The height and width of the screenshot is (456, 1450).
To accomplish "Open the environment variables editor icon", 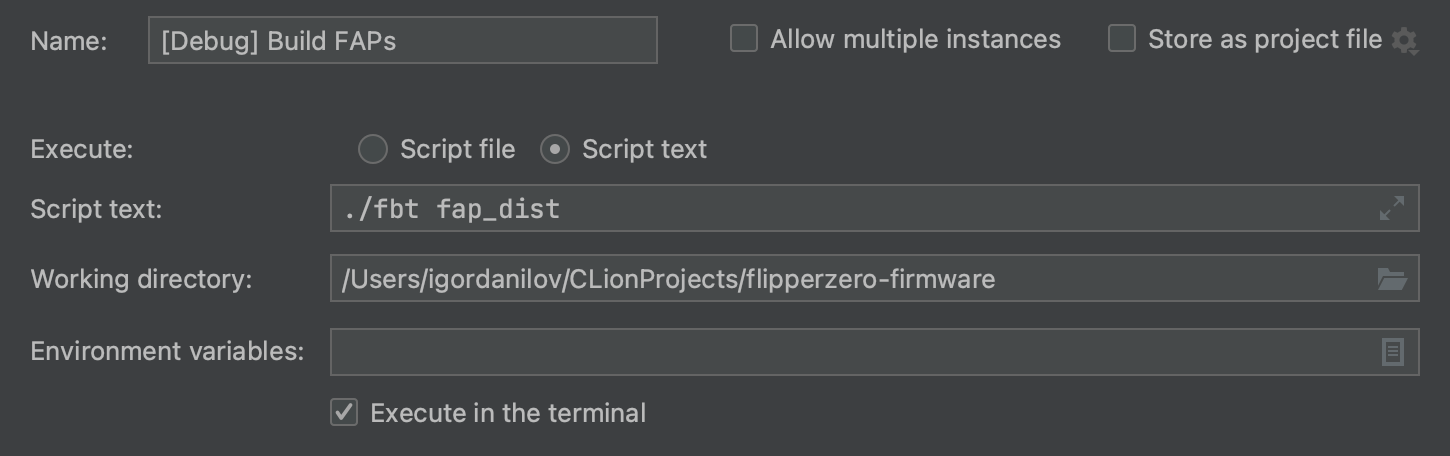I will pos(1392,351).
